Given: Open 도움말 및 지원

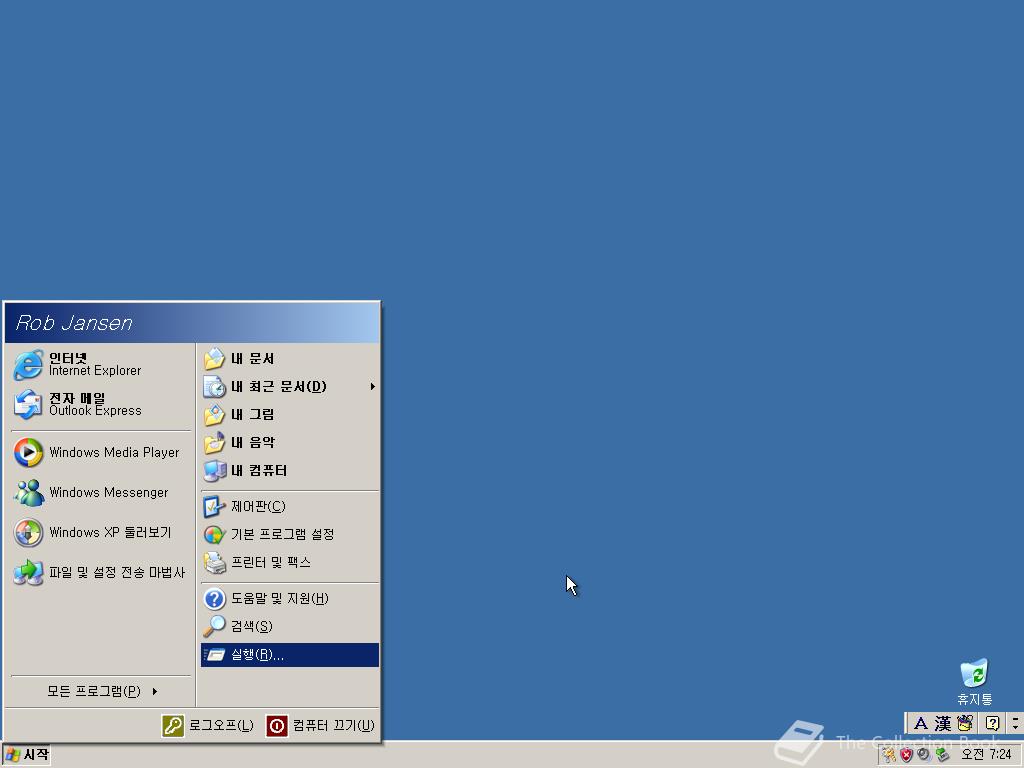Looking at the screenshot, I should click(x=290, y=598).
